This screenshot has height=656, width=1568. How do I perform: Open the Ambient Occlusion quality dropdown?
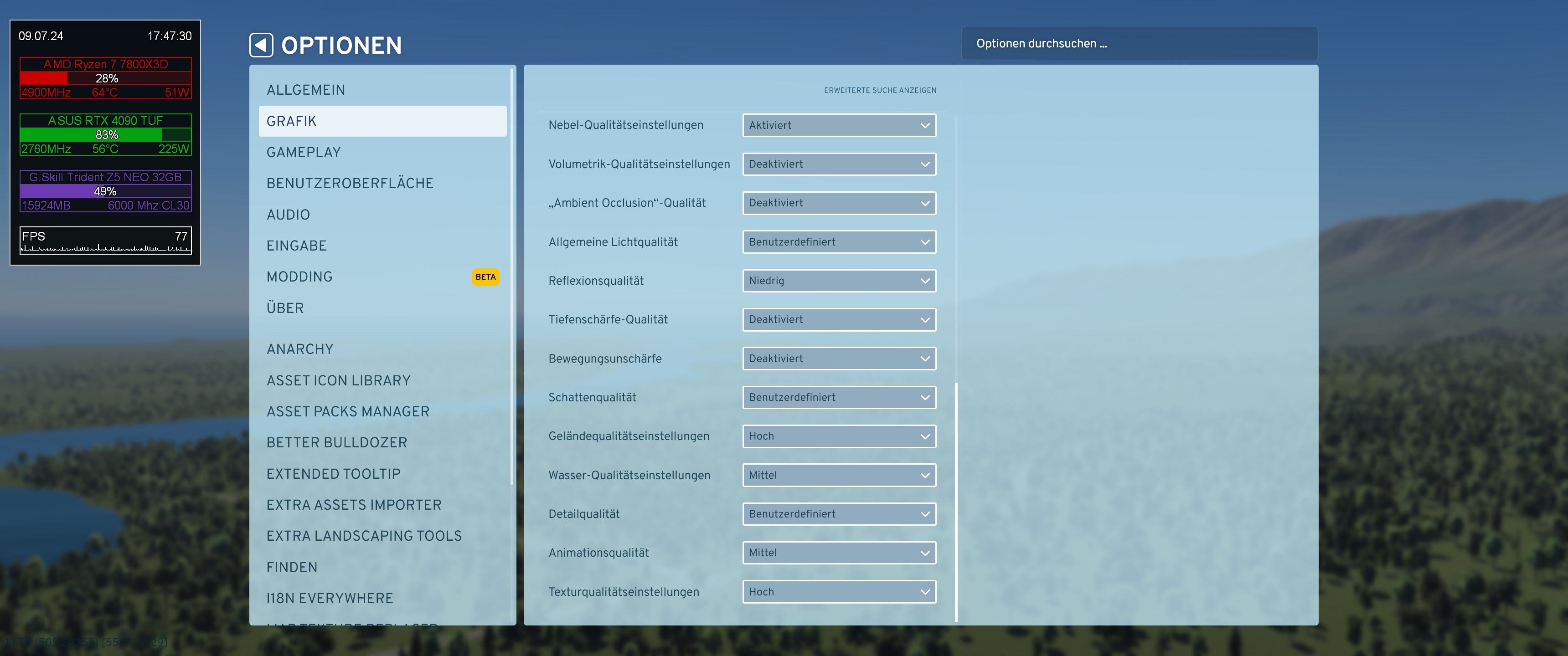(838, 203)
